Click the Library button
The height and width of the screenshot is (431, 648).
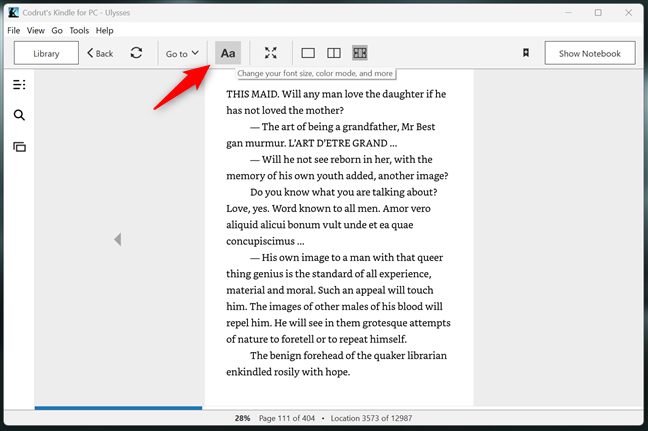coord(46,53)
